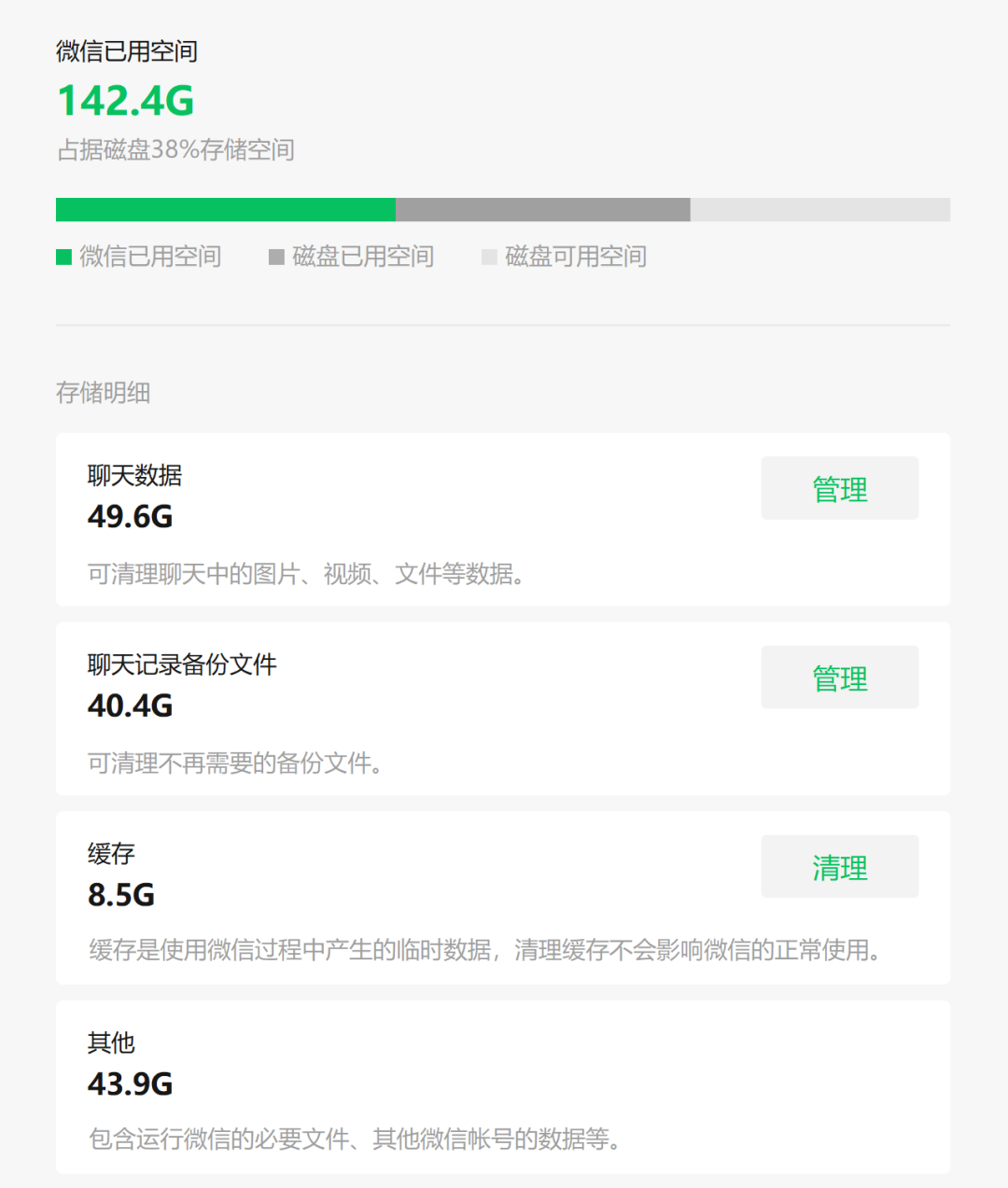
Task: Click the 占据磁盘38%存储空间 text
Action: [x=175, y=150]
